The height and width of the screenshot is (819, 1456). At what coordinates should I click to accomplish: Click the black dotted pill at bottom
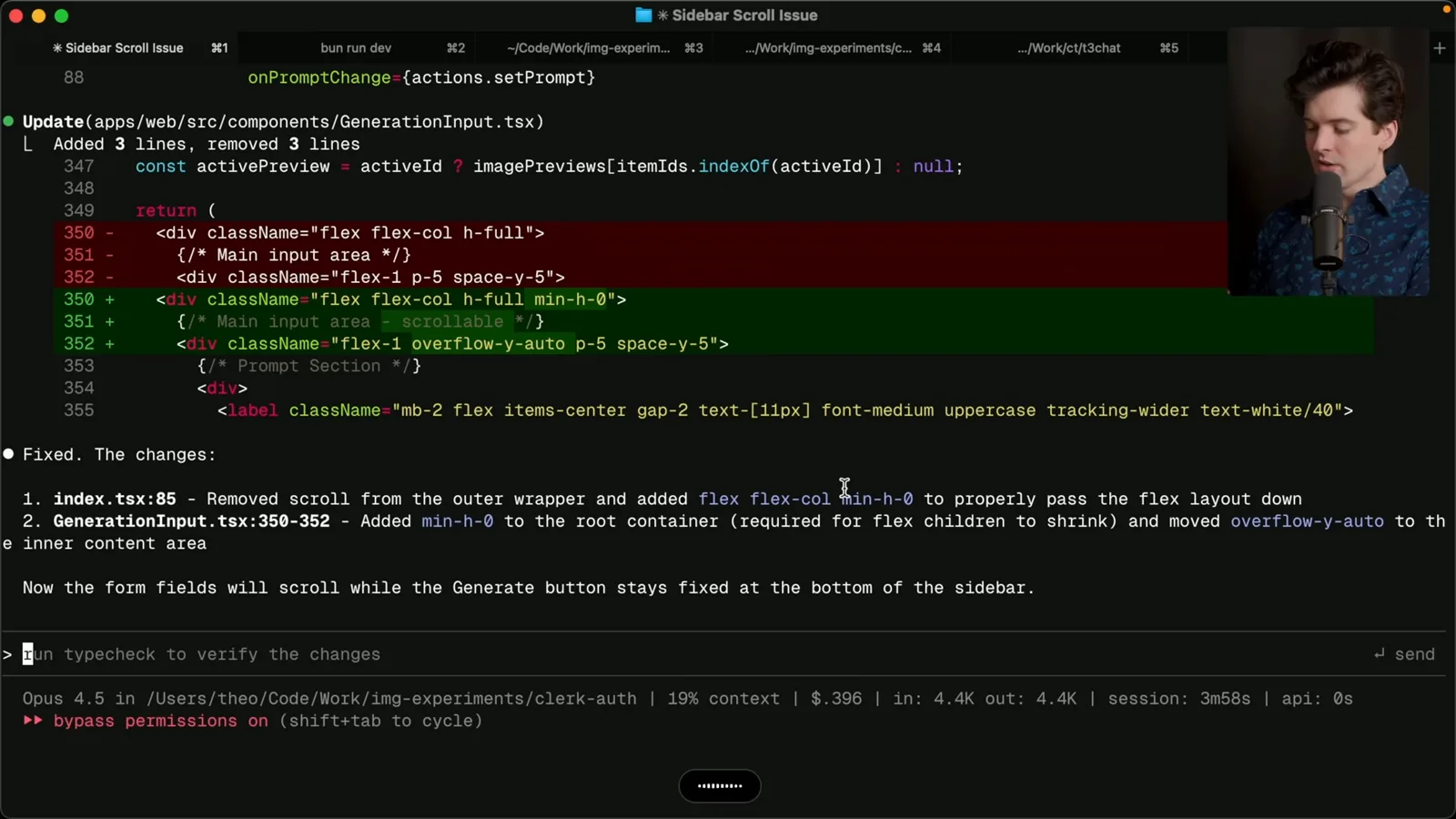point(720,785)
